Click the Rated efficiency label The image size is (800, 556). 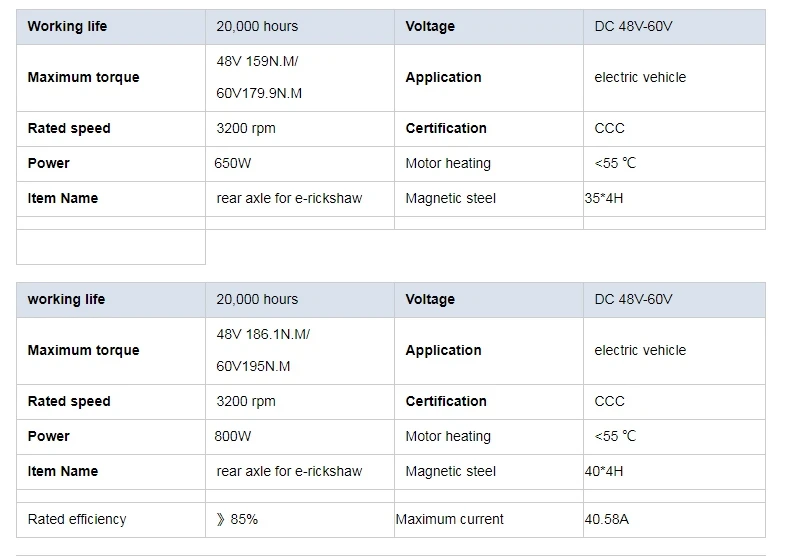pyautogui.click(x=77, y=519)
